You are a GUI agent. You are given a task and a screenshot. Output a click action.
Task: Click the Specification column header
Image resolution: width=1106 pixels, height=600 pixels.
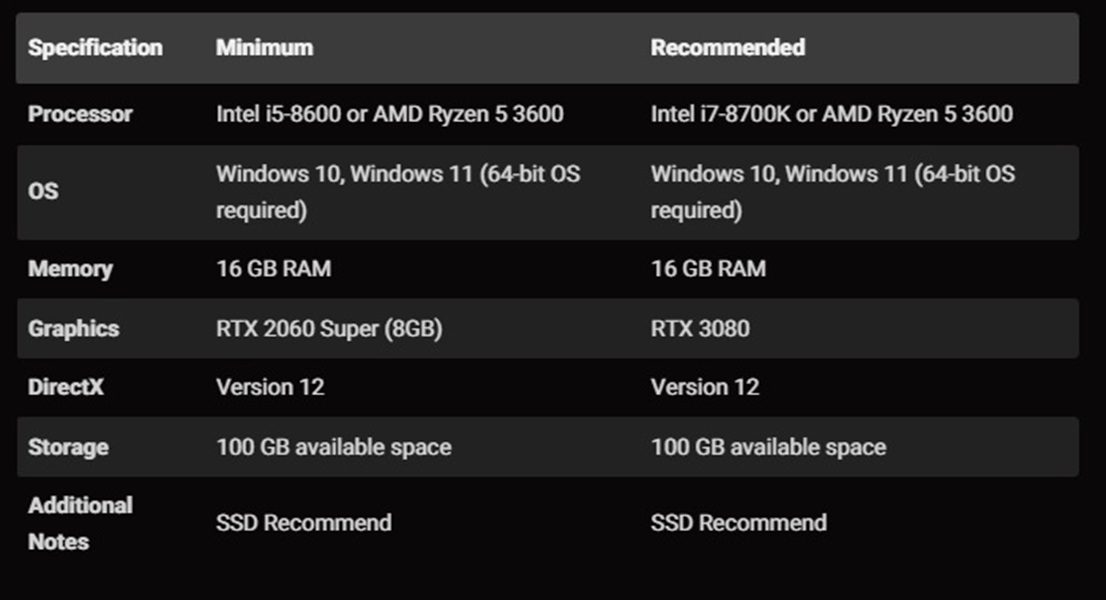point(95,48)
